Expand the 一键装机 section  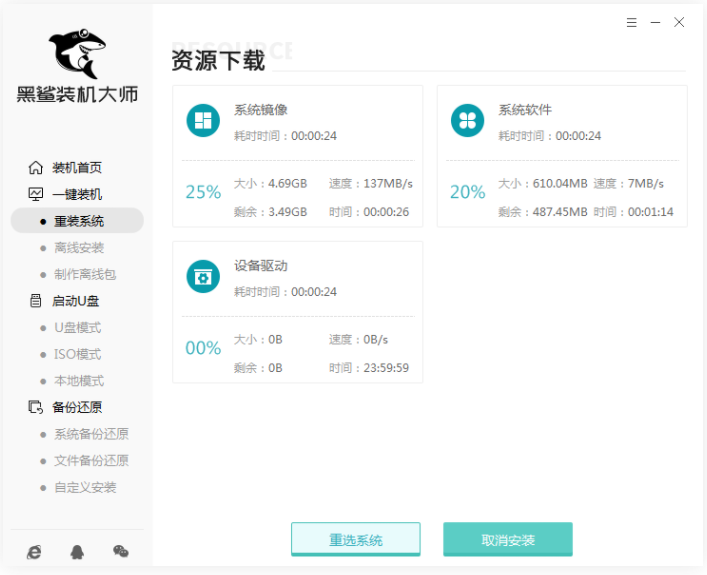click(76, 194)
